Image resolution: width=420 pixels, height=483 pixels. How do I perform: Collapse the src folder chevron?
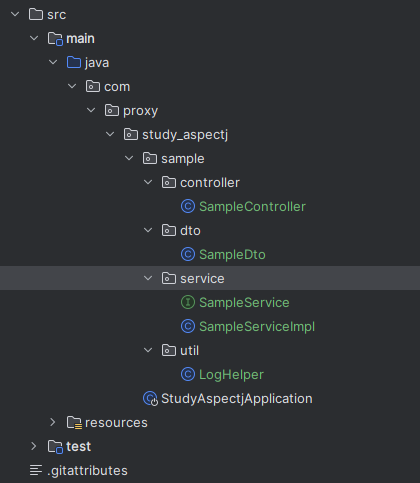(15, 14)
